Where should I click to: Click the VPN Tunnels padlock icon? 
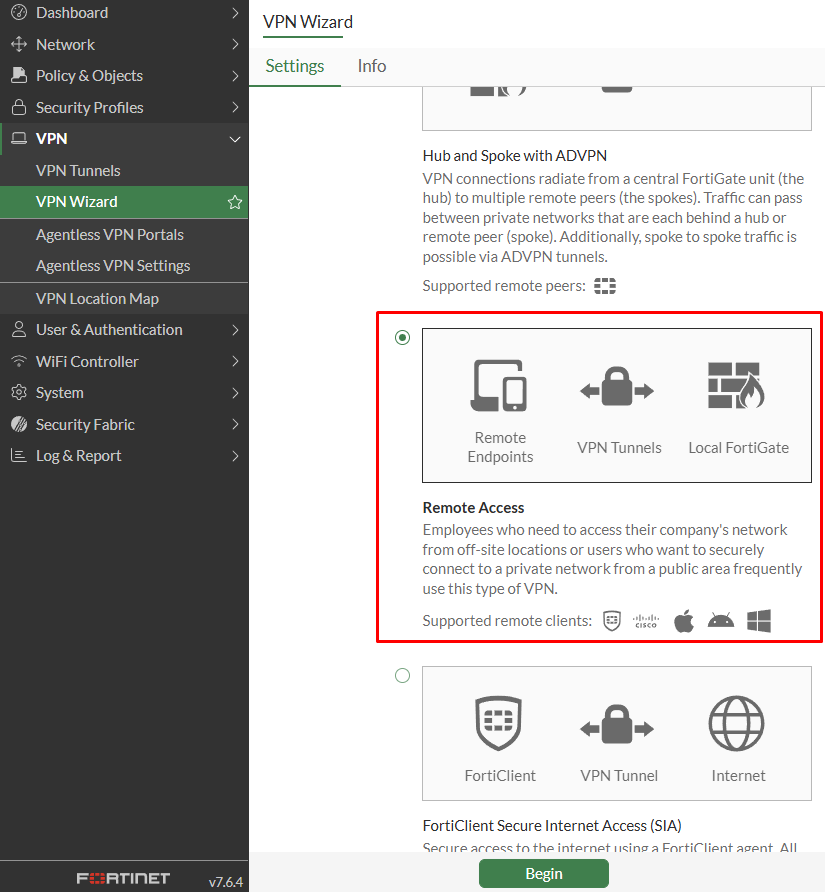618,390
